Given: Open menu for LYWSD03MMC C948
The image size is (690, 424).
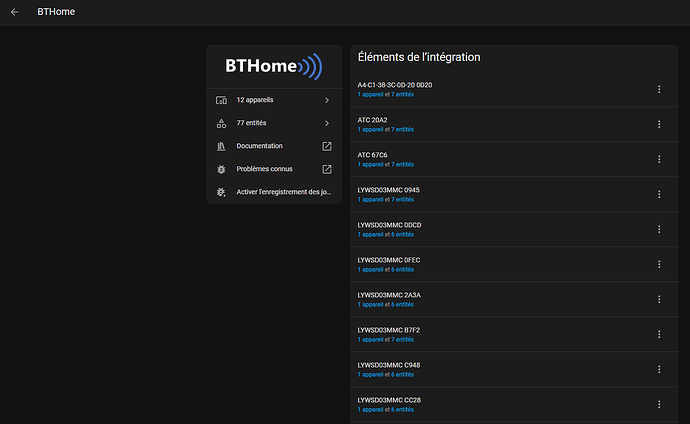Looking at the screenshot, I should coord(659,369).
